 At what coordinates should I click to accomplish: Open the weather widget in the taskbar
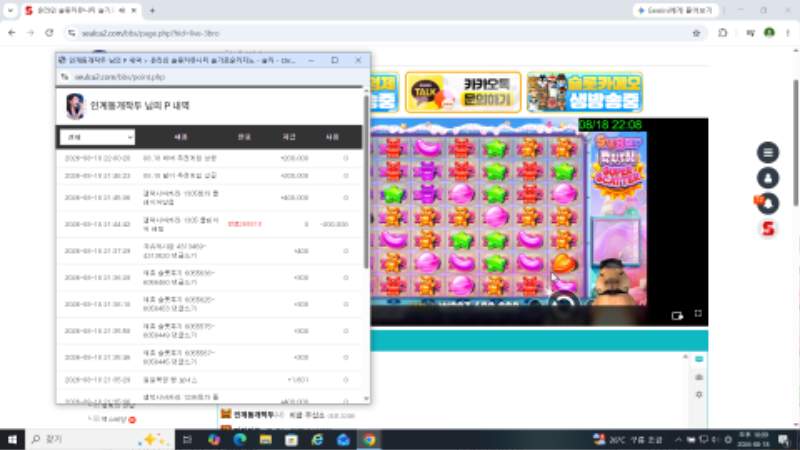coord(628,439)
